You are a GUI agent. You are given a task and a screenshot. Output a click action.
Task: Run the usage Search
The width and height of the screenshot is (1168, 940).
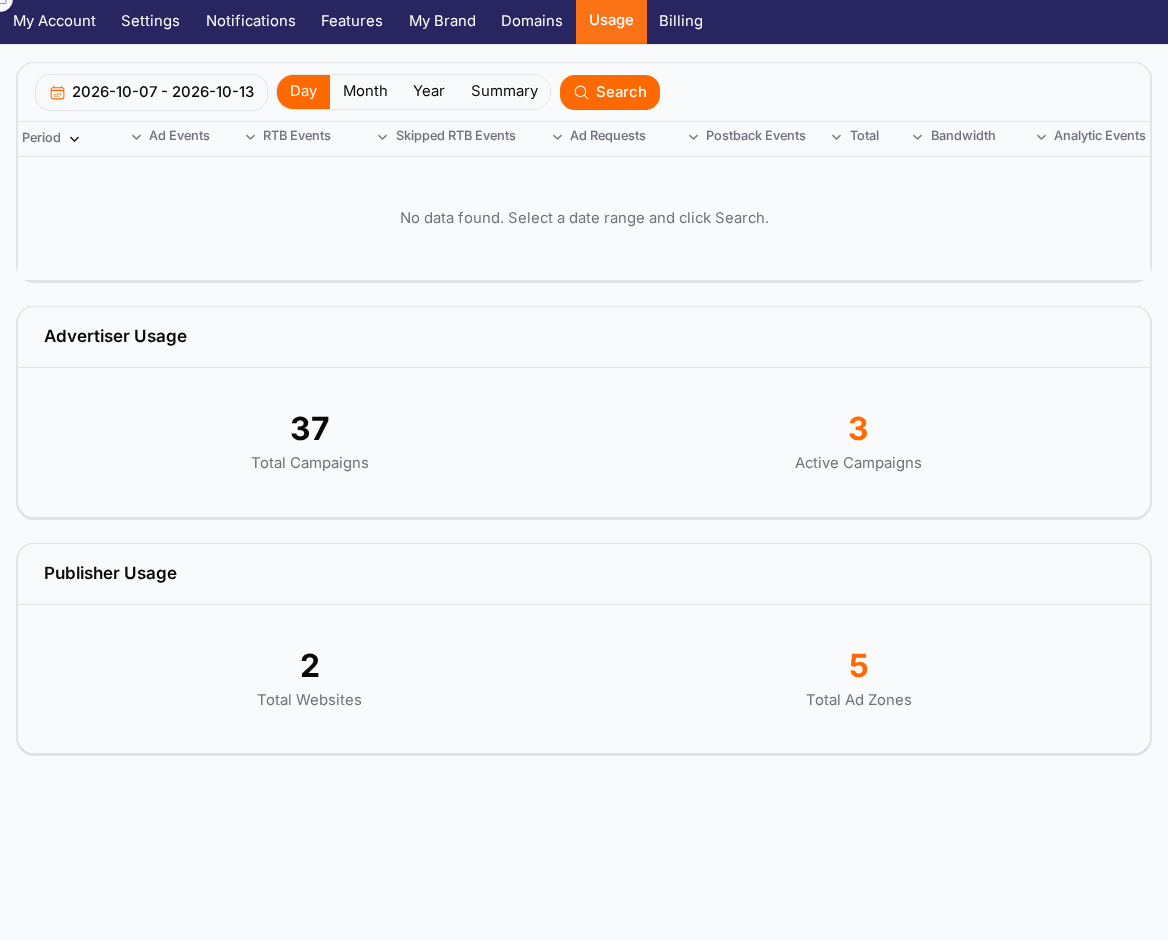coord(610,92)
